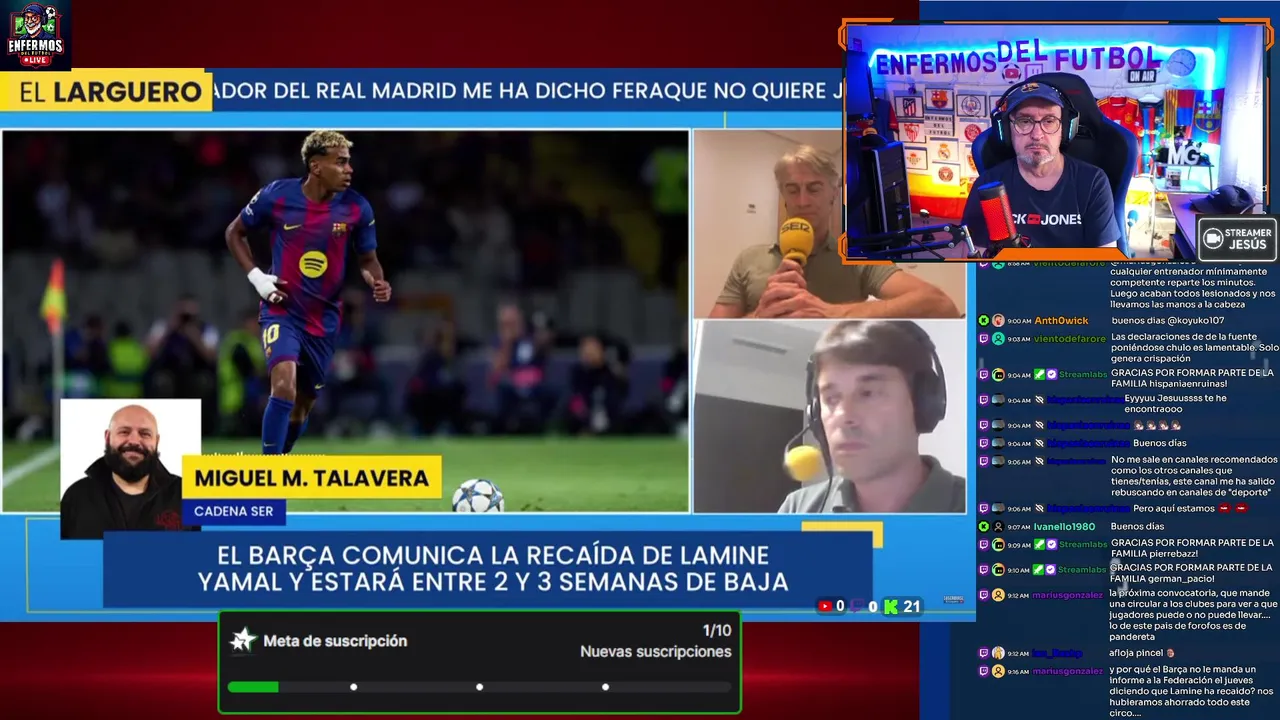Click the Twitch icon on the 'afloja pincel' message
The image size is (1280, 720).
(x=984, y=653)
